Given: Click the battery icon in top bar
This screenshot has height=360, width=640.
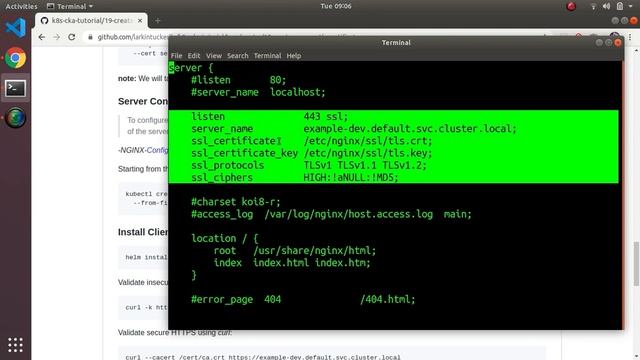Looking at the screenshot, I should pos(620,6).
